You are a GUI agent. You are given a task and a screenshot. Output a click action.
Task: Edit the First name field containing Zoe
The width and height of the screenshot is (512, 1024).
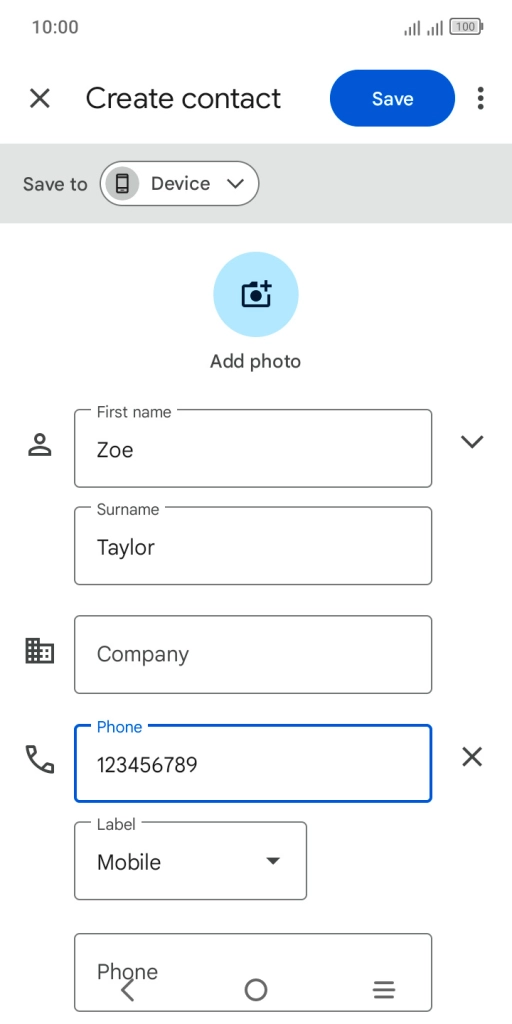pyautogui.click(x=253, y=448)
